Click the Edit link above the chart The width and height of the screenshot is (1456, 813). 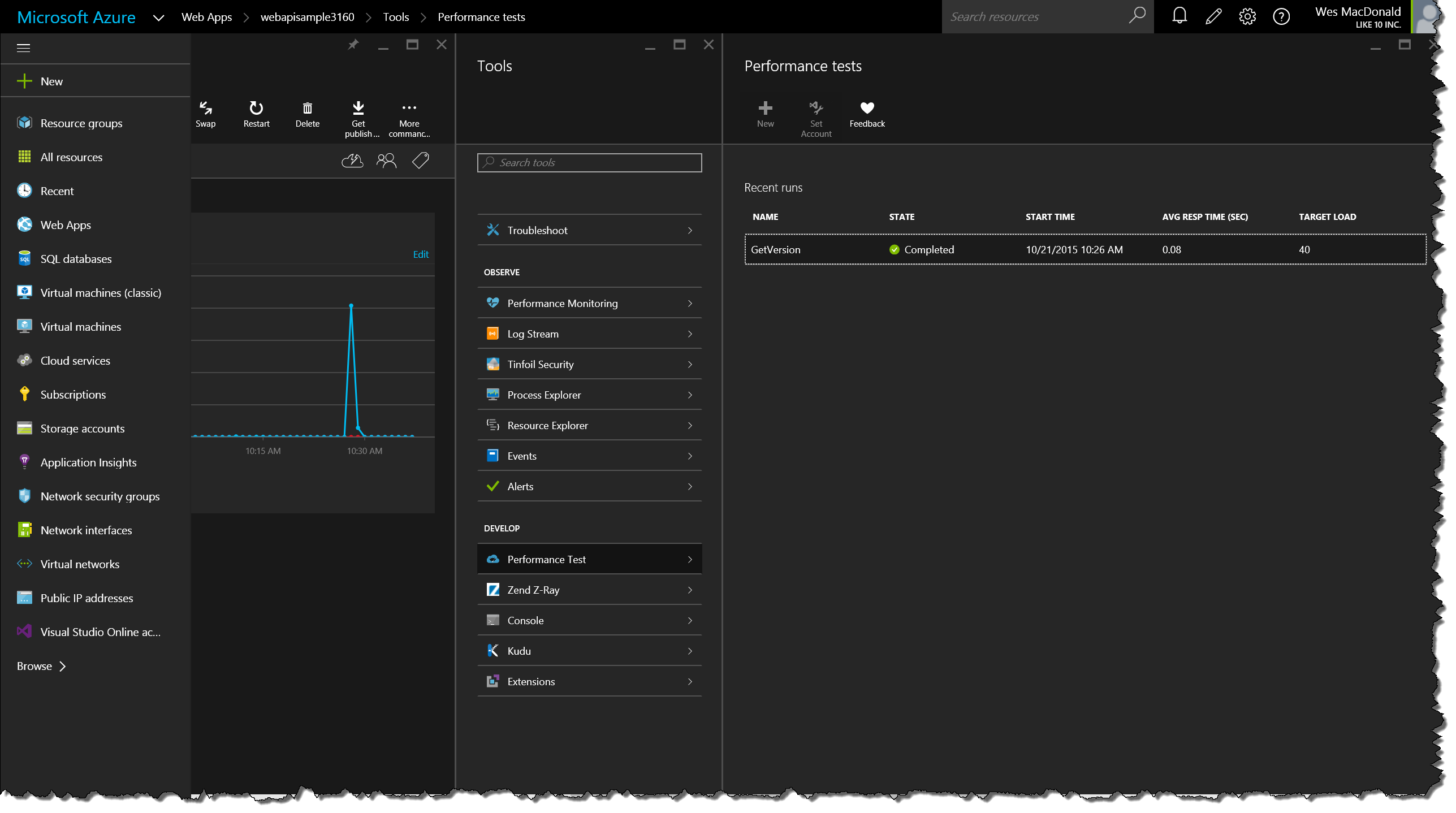point(421,254)
